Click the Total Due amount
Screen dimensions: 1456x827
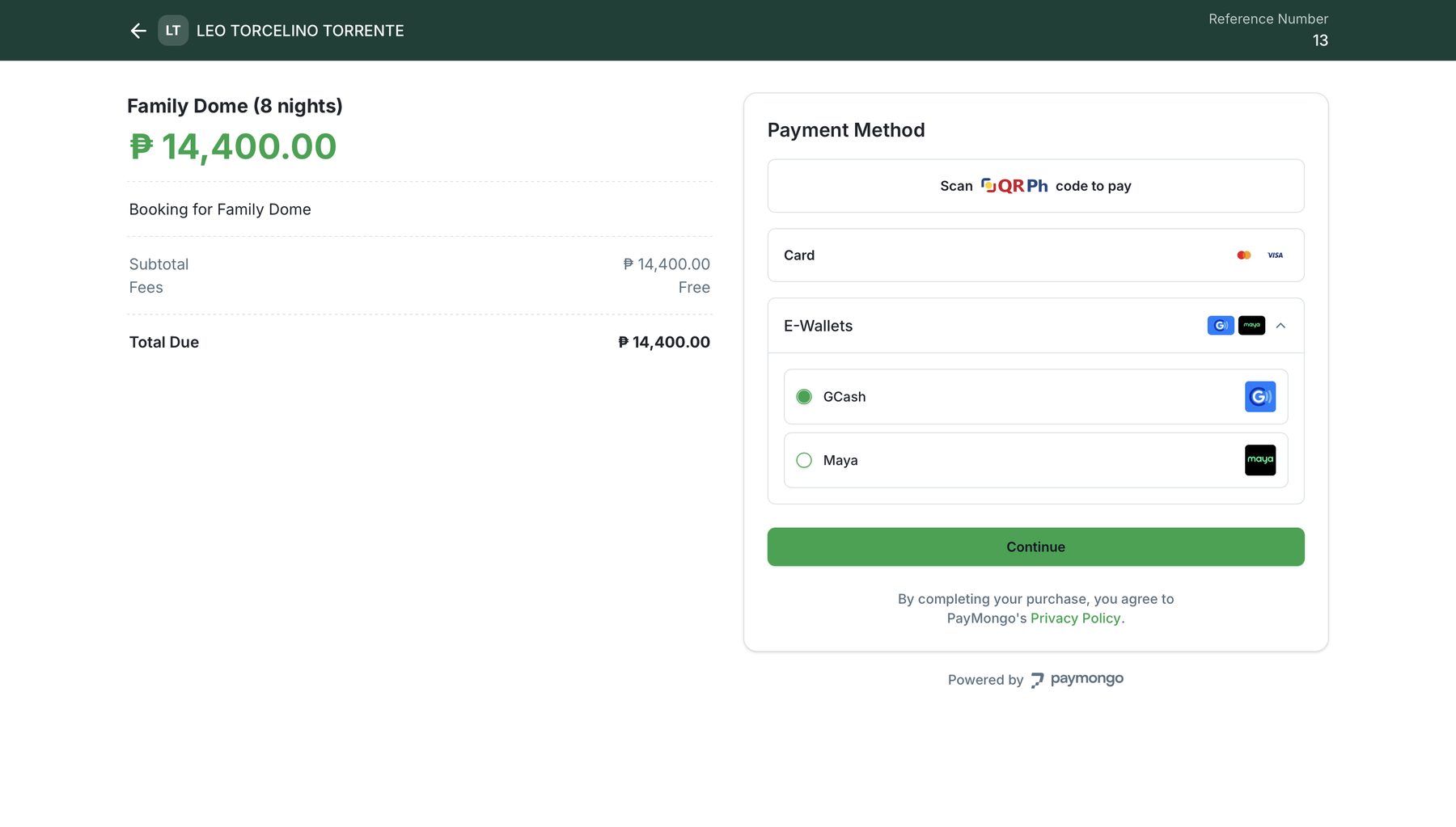(664, 342)
